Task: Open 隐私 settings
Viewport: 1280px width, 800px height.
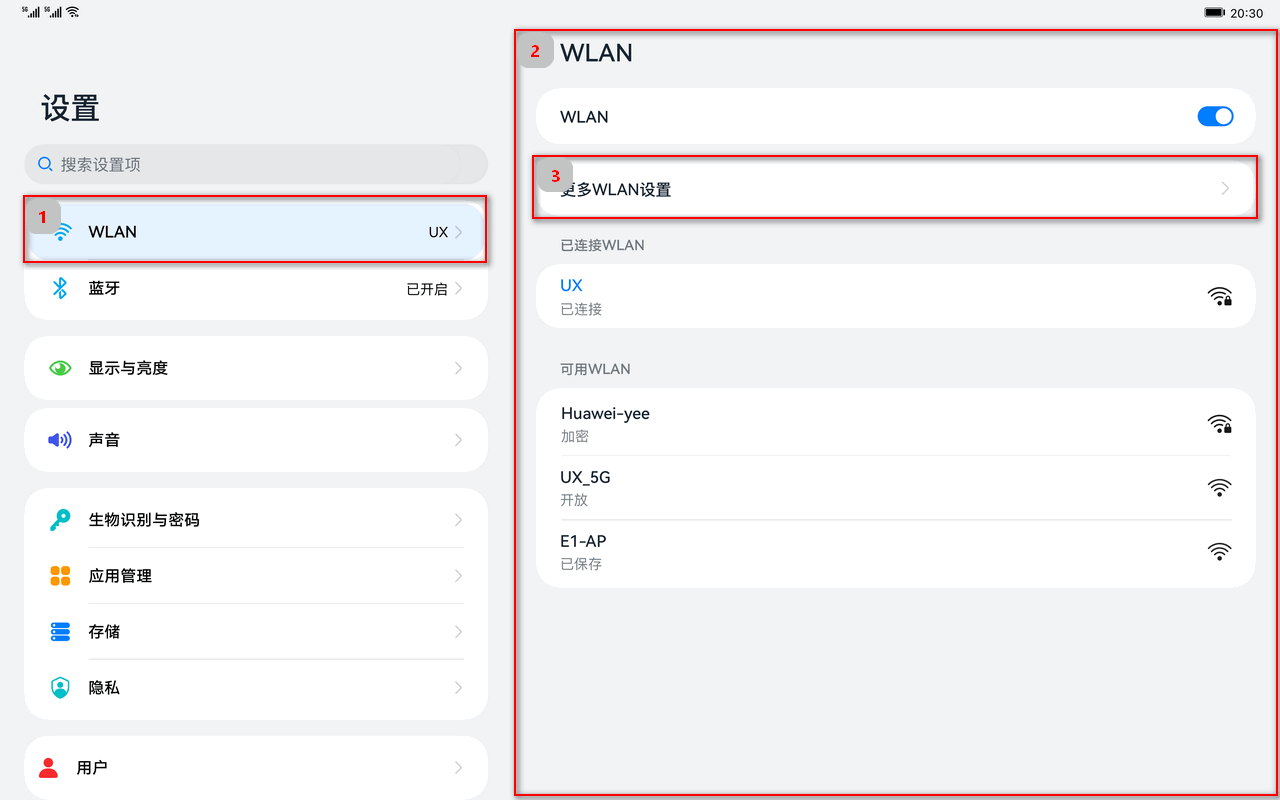Action: click(256, 688)
